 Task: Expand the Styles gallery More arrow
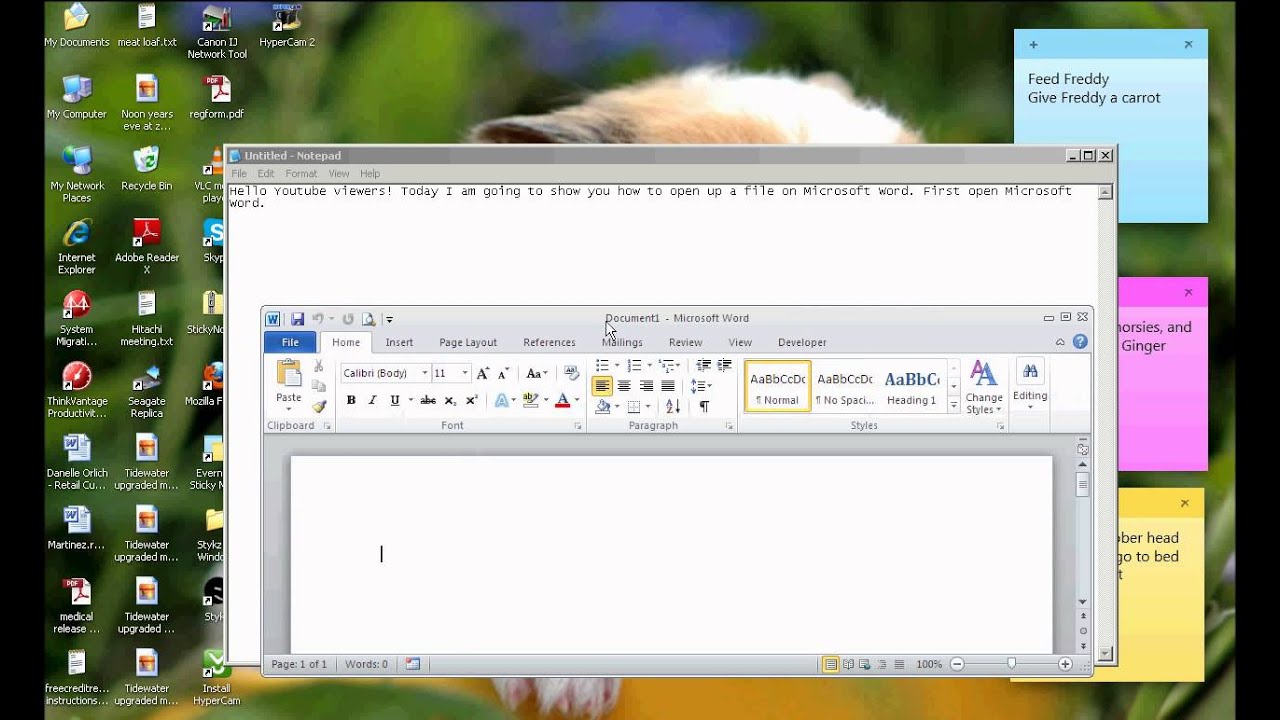954,405
